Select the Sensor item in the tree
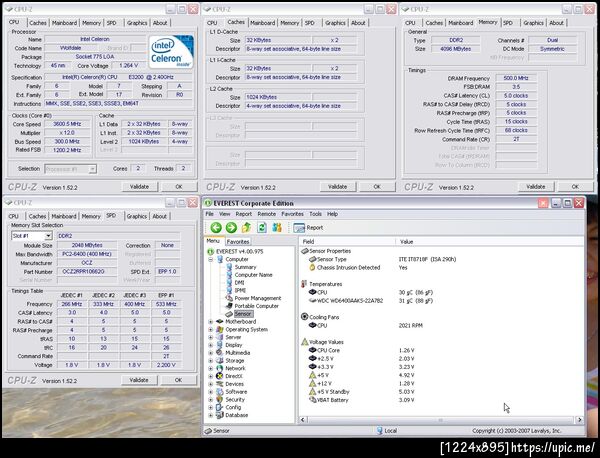 click(x=243, y=314)
